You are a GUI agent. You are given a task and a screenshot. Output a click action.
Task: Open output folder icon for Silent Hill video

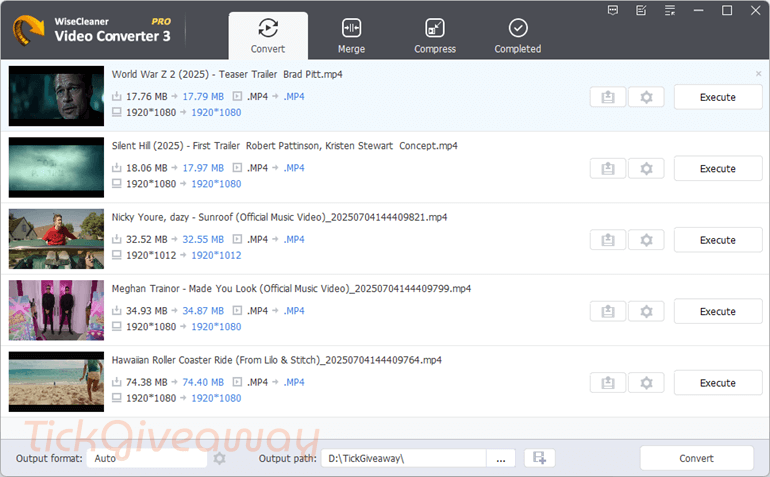pyautogui.click(x=608, y=168)
